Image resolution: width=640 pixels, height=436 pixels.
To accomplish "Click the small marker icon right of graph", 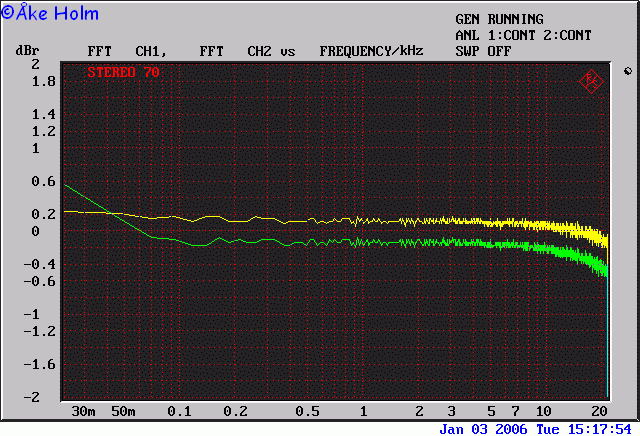I will (x=628, y=71).
